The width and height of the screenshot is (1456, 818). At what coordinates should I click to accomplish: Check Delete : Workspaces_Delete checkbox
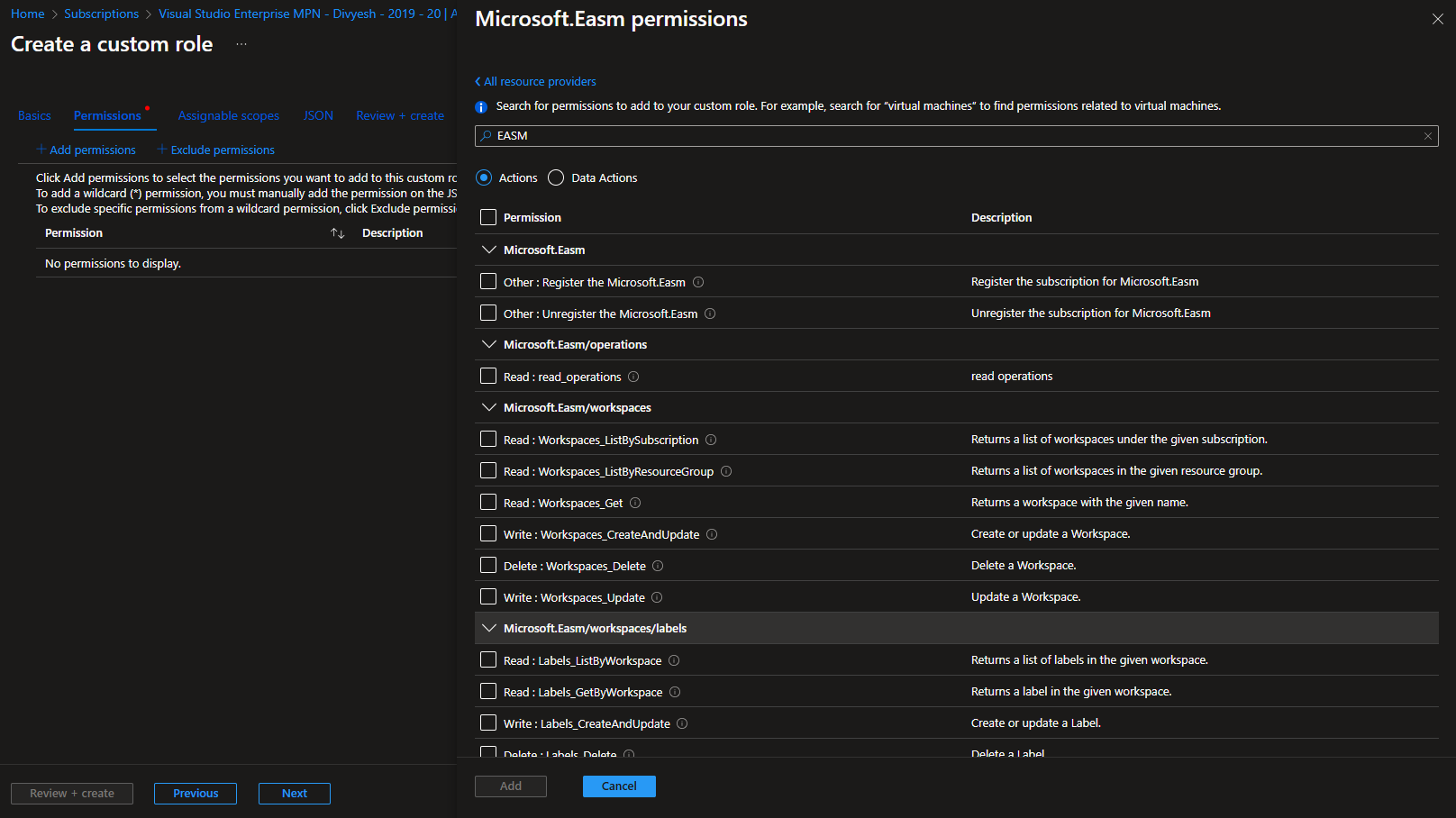488,565
